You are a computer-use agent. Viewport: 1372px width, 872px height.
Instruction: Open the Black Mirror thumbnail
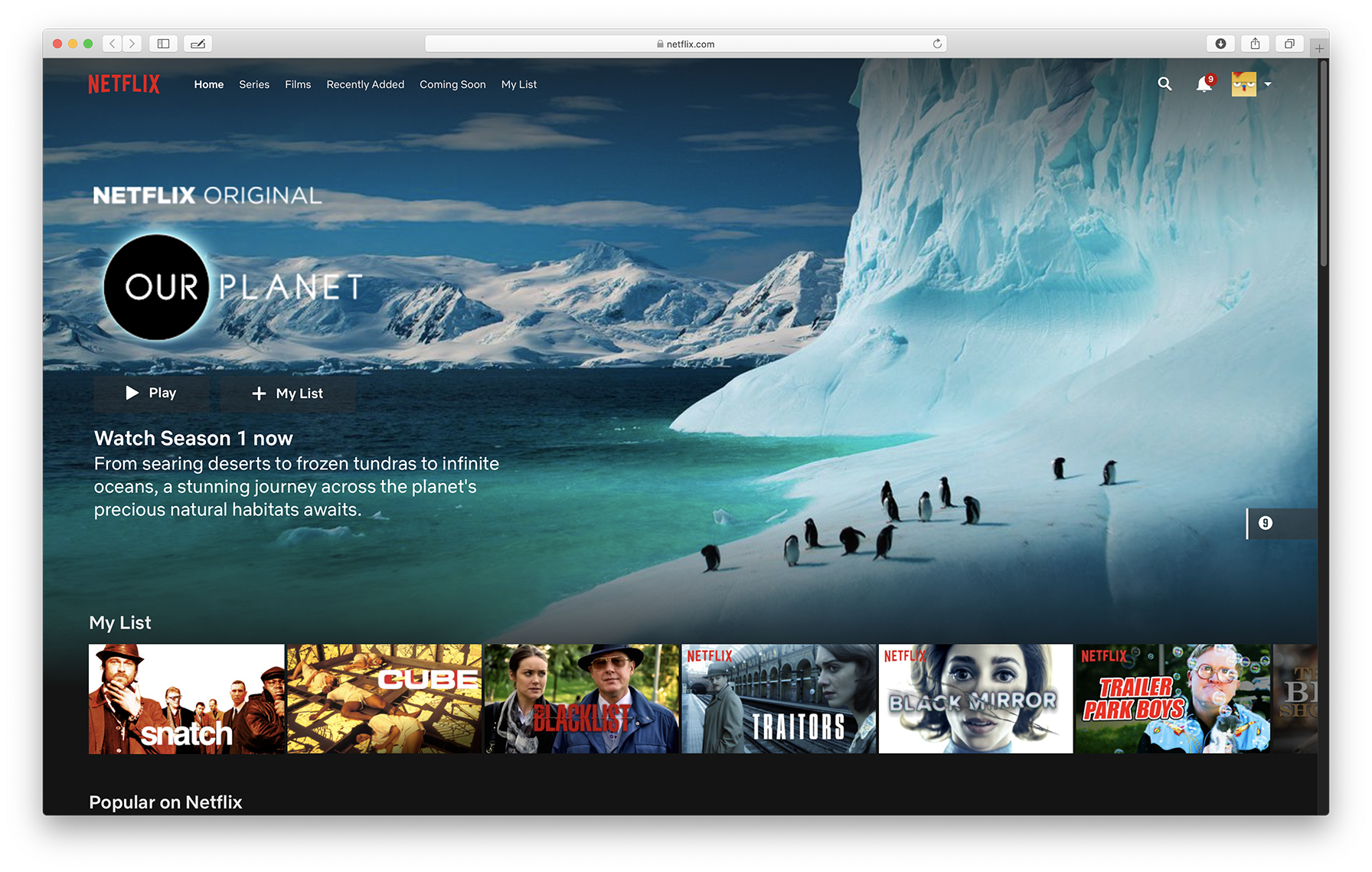[976, 699]
